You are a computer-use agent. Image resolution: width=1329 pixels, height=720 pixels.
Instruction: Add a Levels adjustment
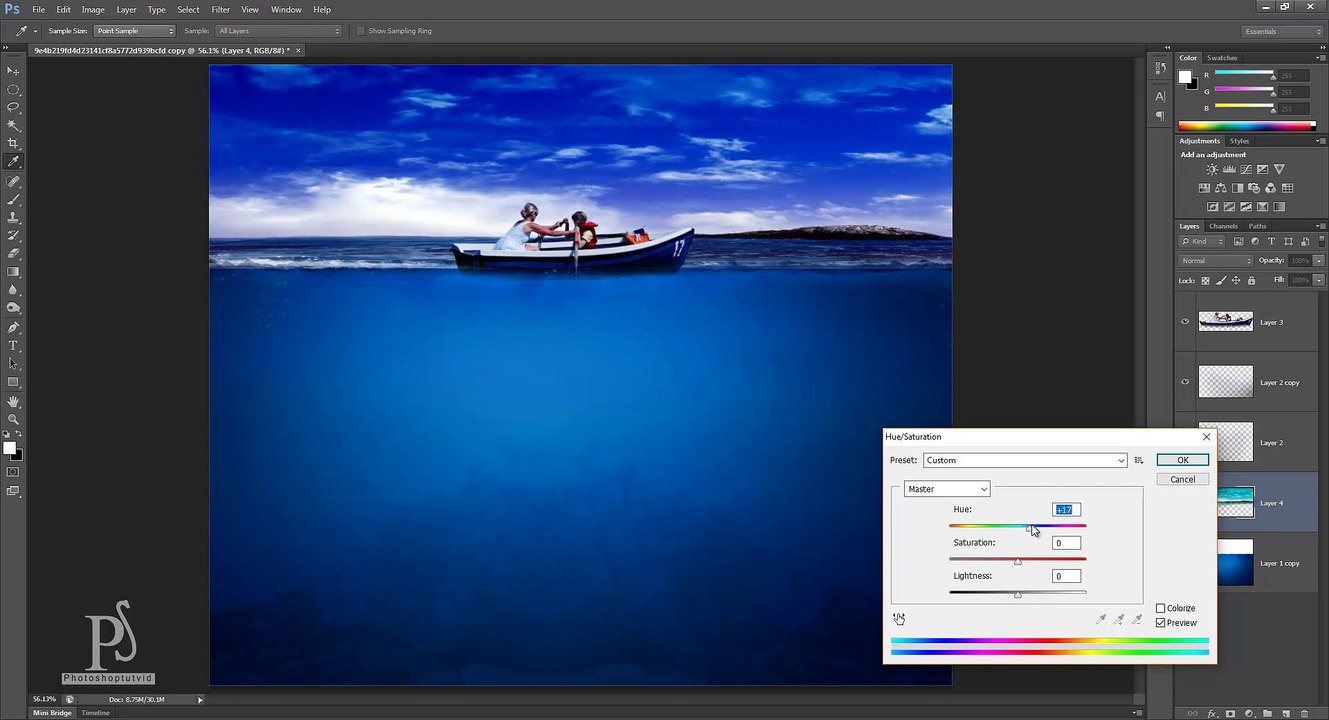[x=1229, y=170]
